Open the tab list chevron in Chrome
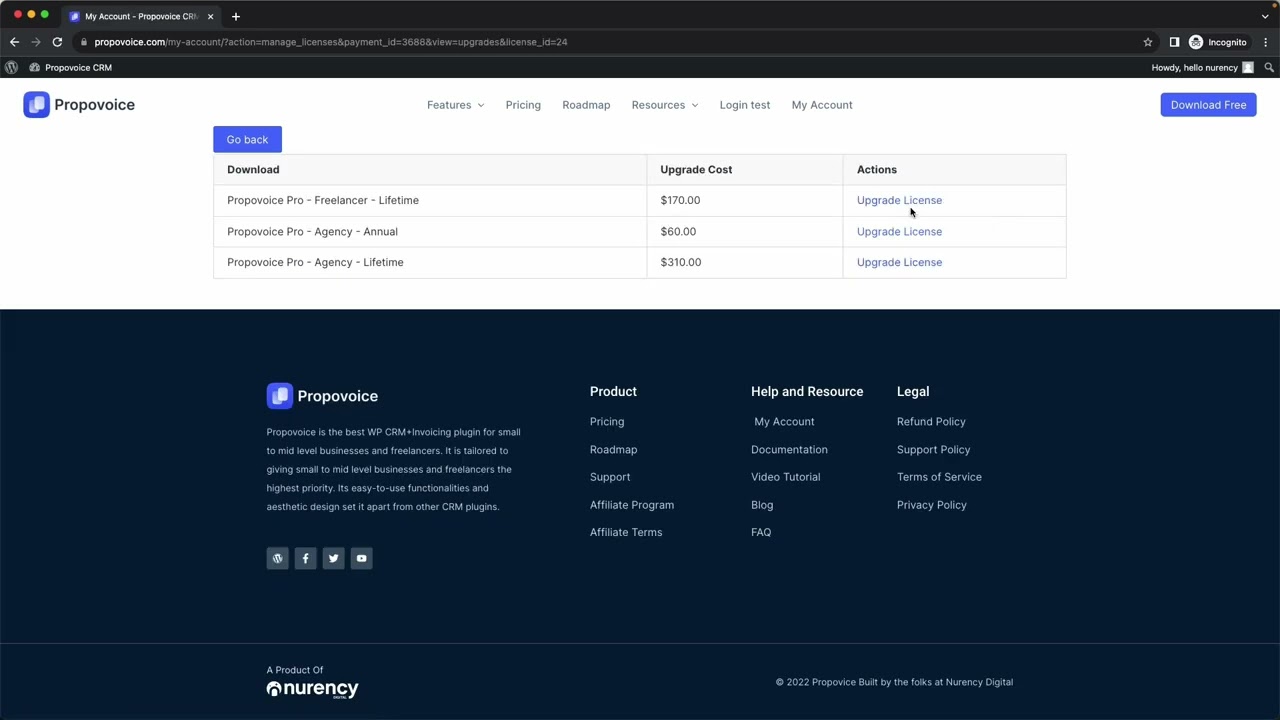The height and width of the screenshot is (720, 1280). pyautogui.click(x=1265, y=16)
